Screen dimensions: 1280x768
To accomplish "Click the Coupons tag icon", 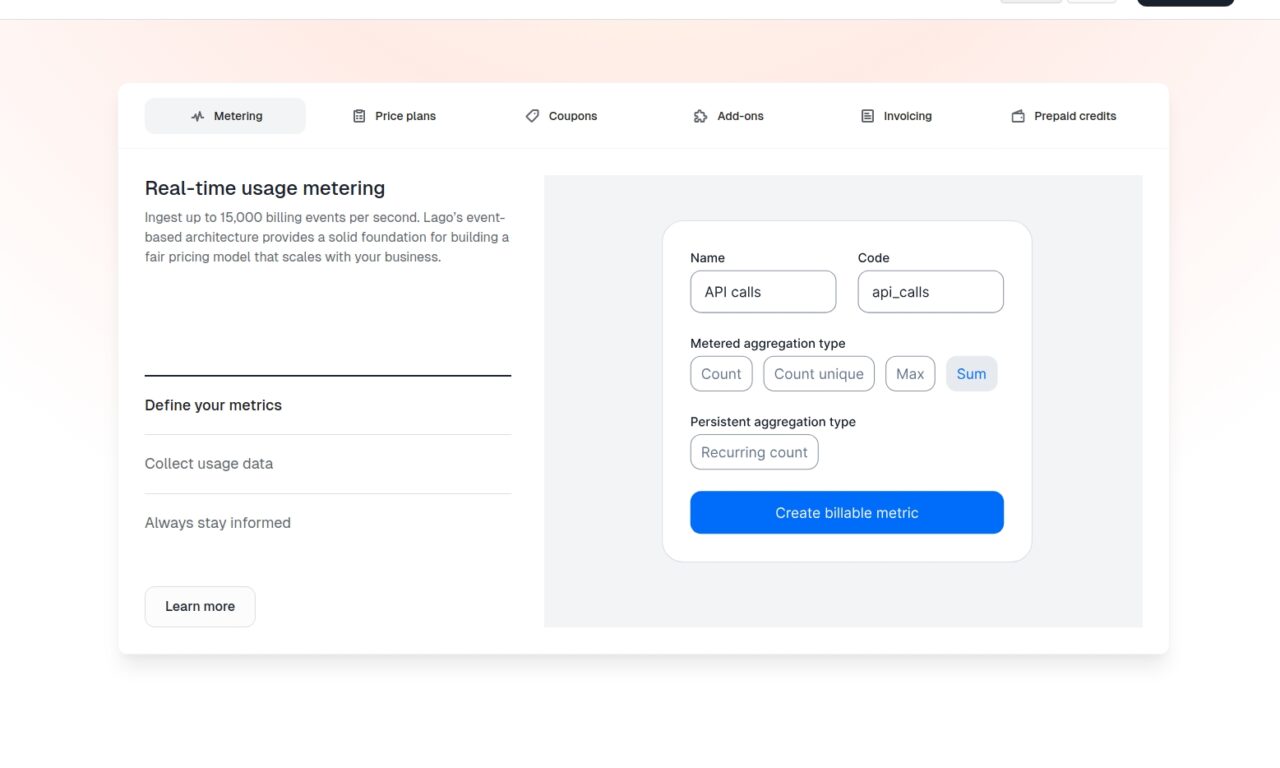I will point(532,116).
